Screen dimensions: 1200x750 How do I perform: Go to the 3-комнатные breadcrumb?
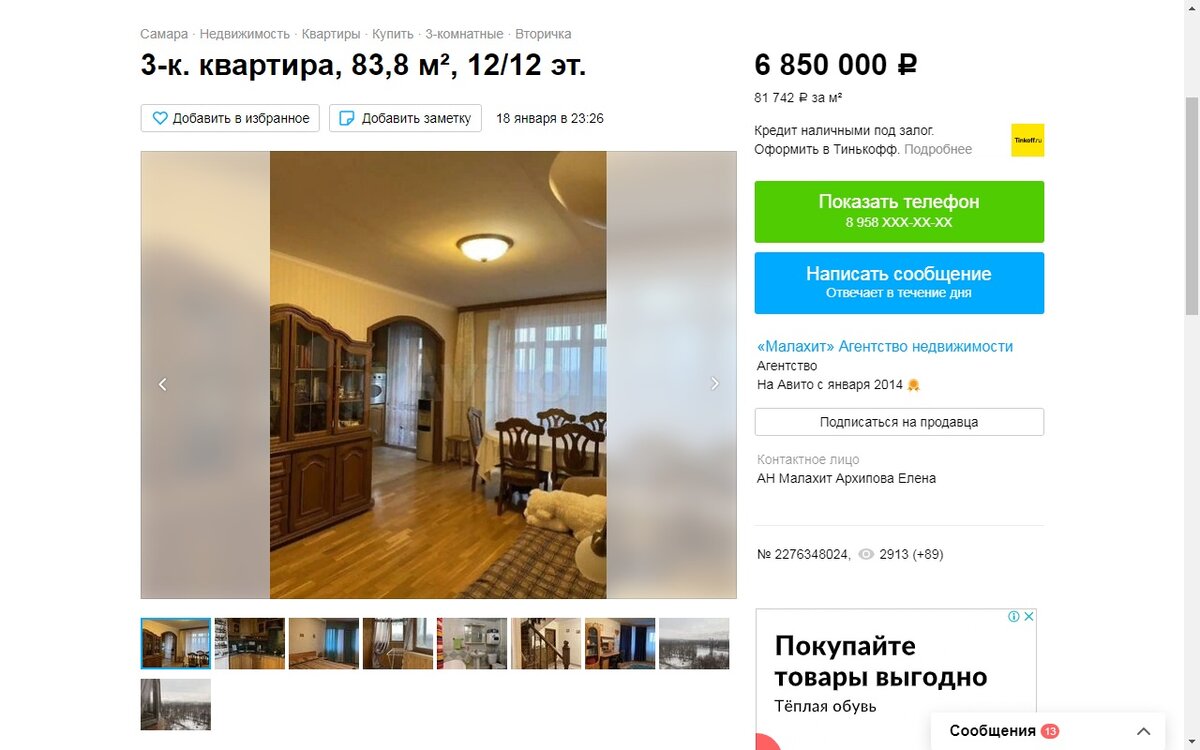pyautogui.click(x=464, y=34)
